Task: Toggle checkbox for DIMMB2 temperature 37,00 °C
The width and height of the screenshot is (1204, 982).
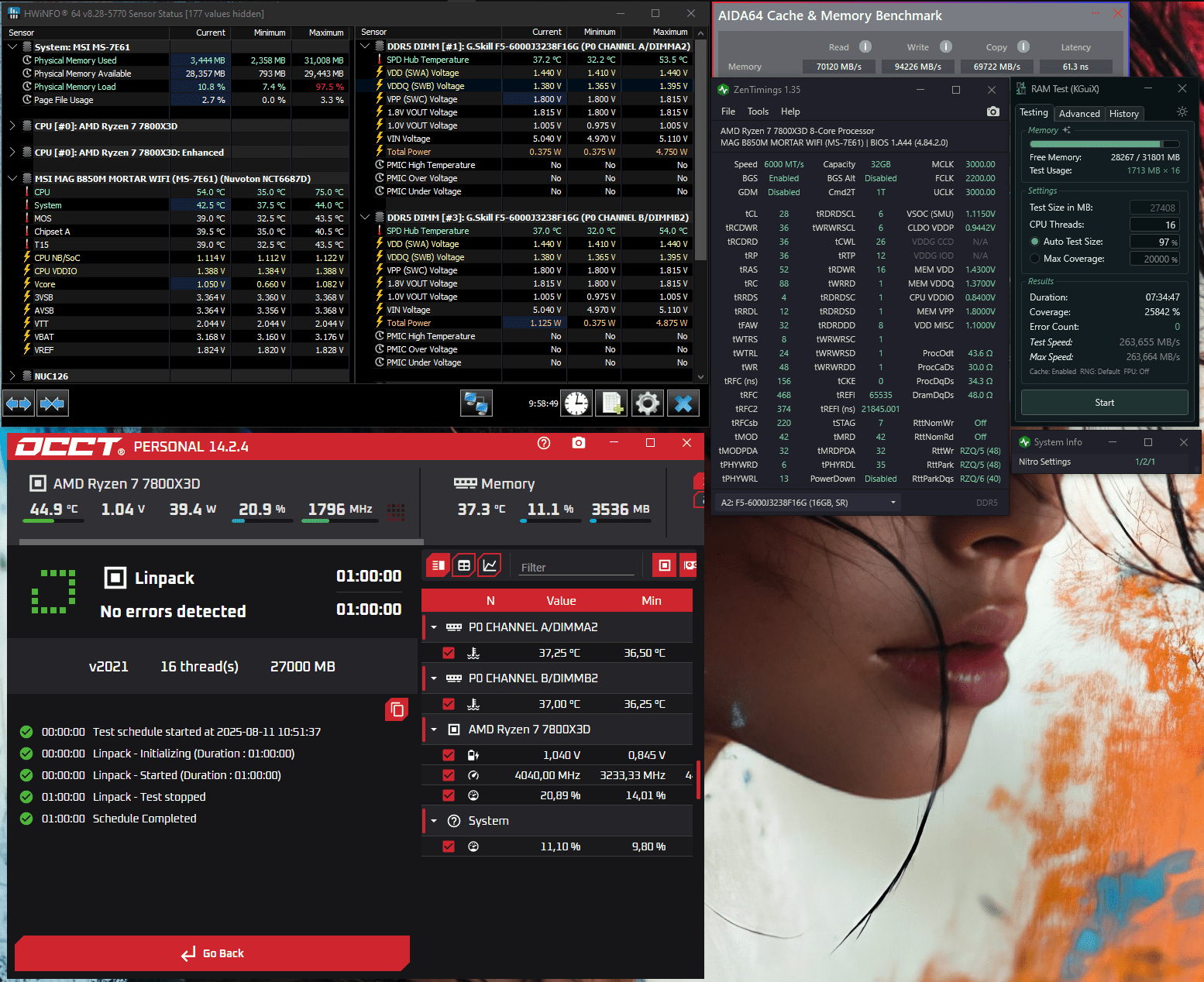Action: [449, 704]
